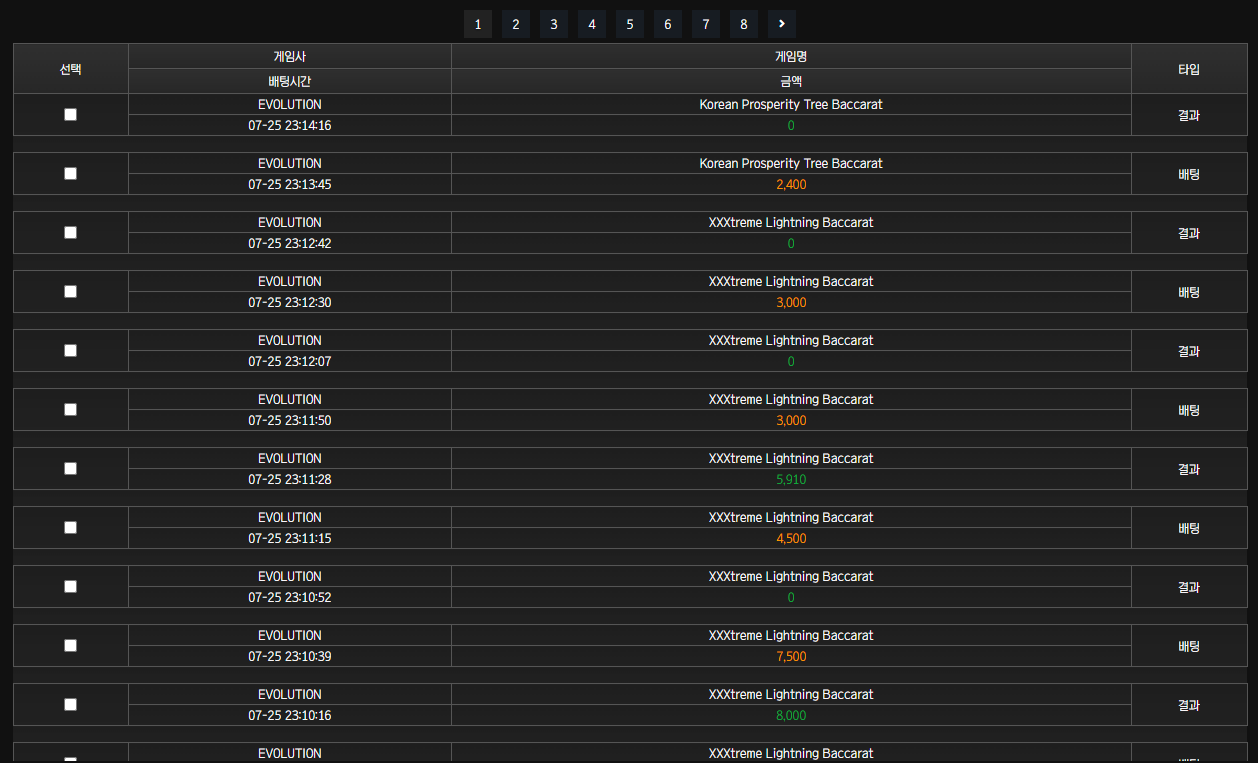
Task: Select the 7,500 bet row checkbox
Action: point(70,646)
